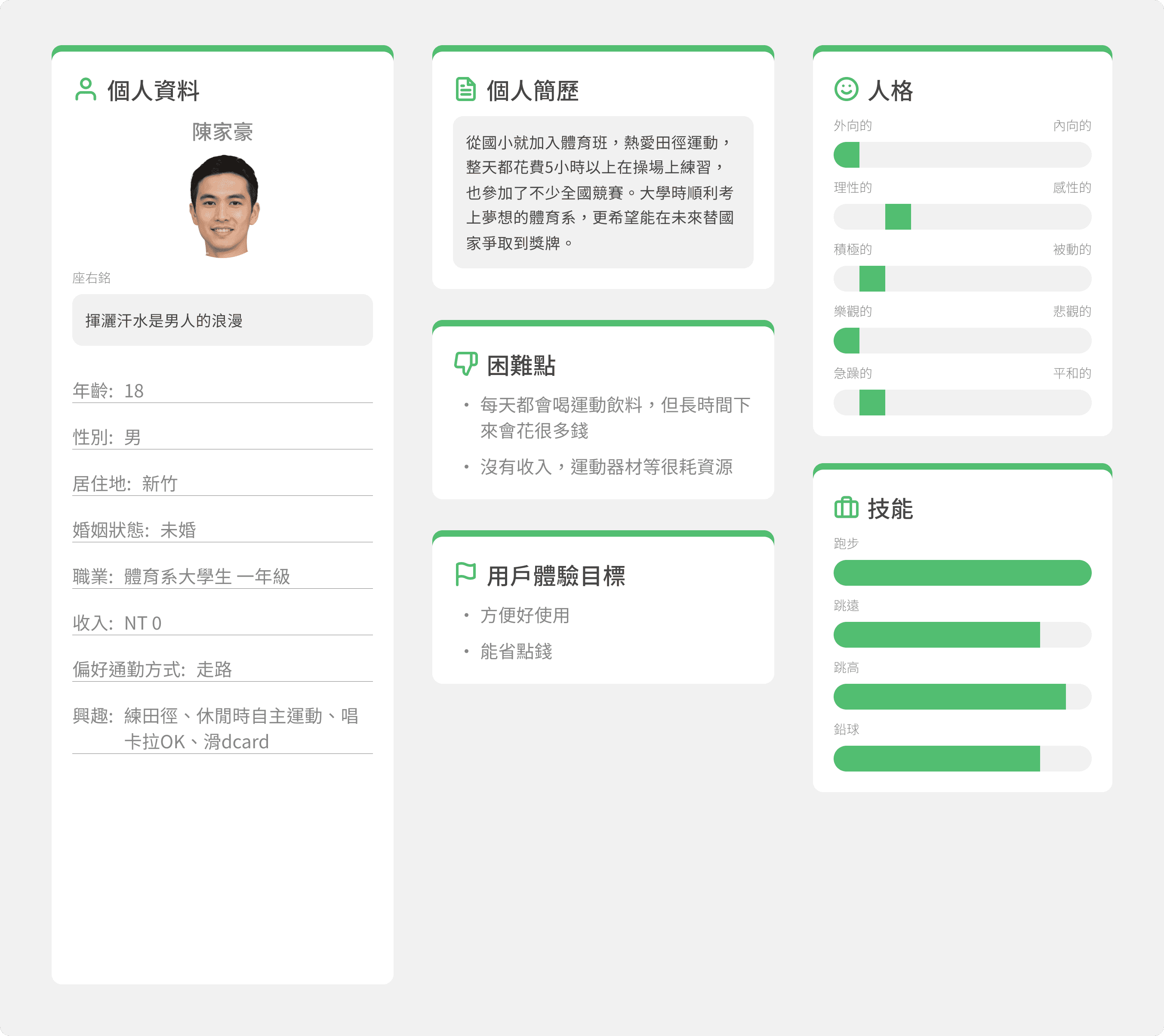
Task: Click the bullet 沒有收入，運動器材等很耗資源
Action: click(x=606, y=467)
